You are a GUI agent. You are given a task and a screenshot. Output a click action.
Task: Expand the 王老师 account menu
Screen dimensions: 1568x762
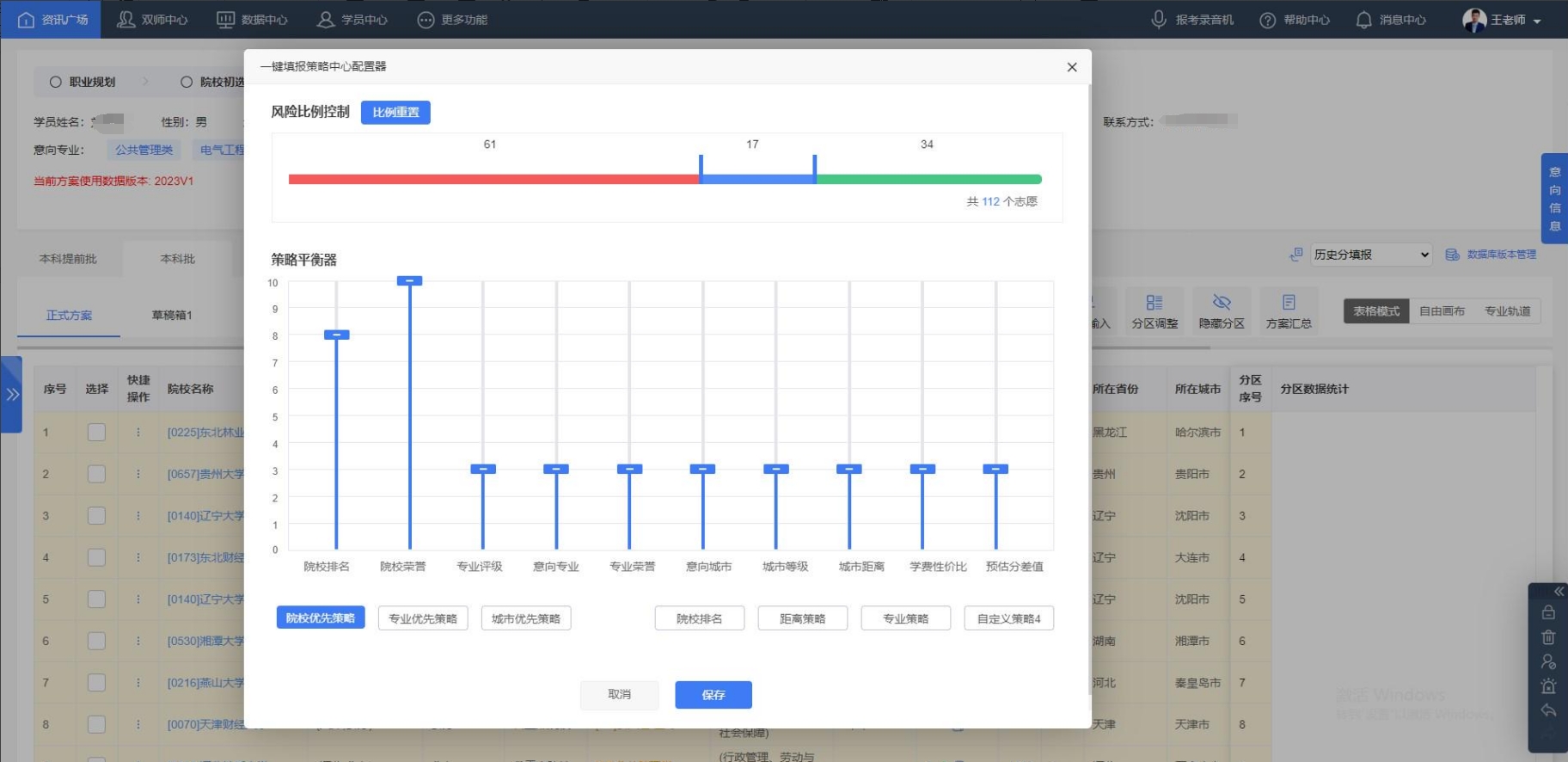tap(1501, 20)
